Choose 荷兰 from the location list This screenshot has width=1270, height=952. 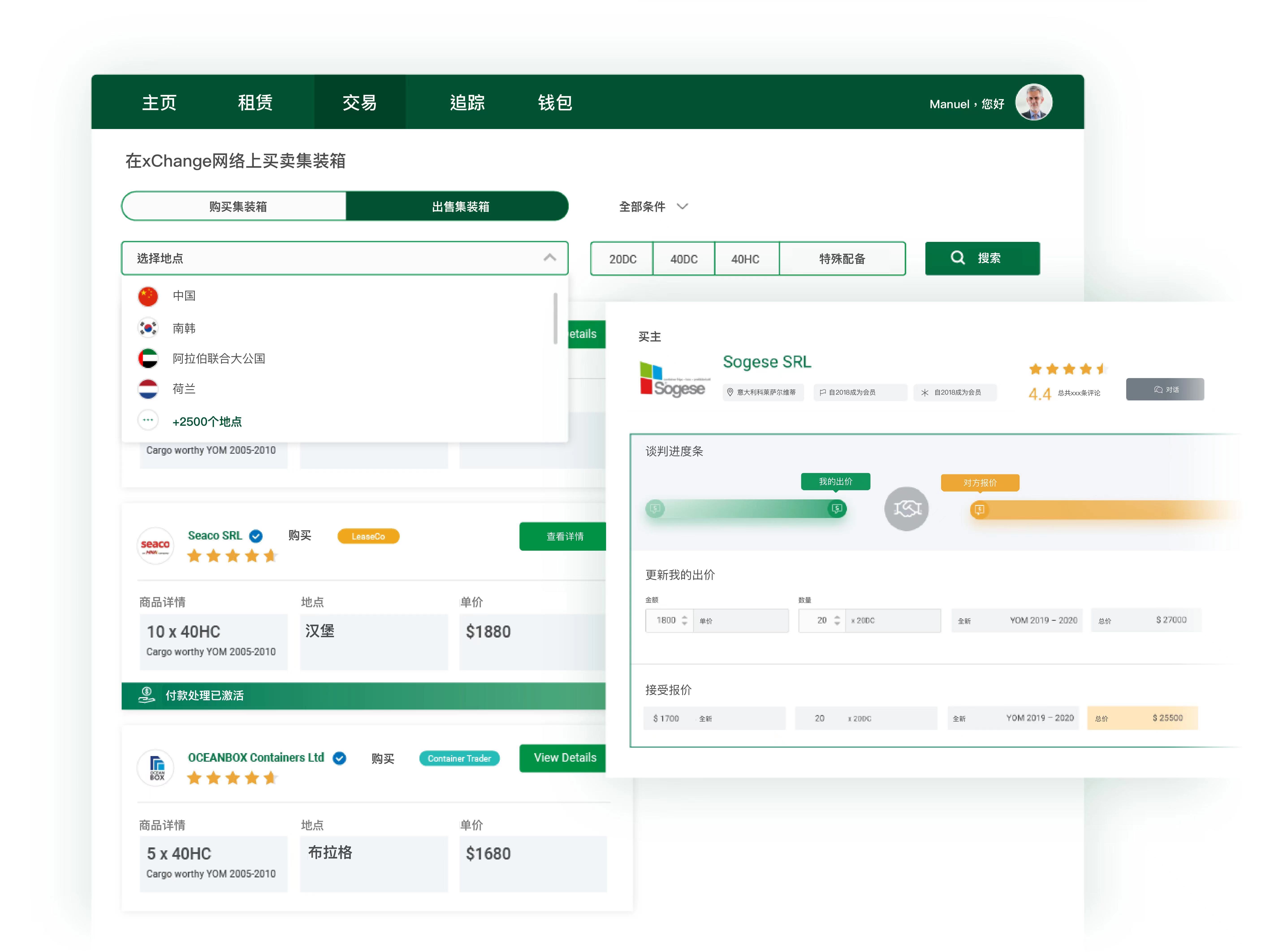tap(184, 389)
